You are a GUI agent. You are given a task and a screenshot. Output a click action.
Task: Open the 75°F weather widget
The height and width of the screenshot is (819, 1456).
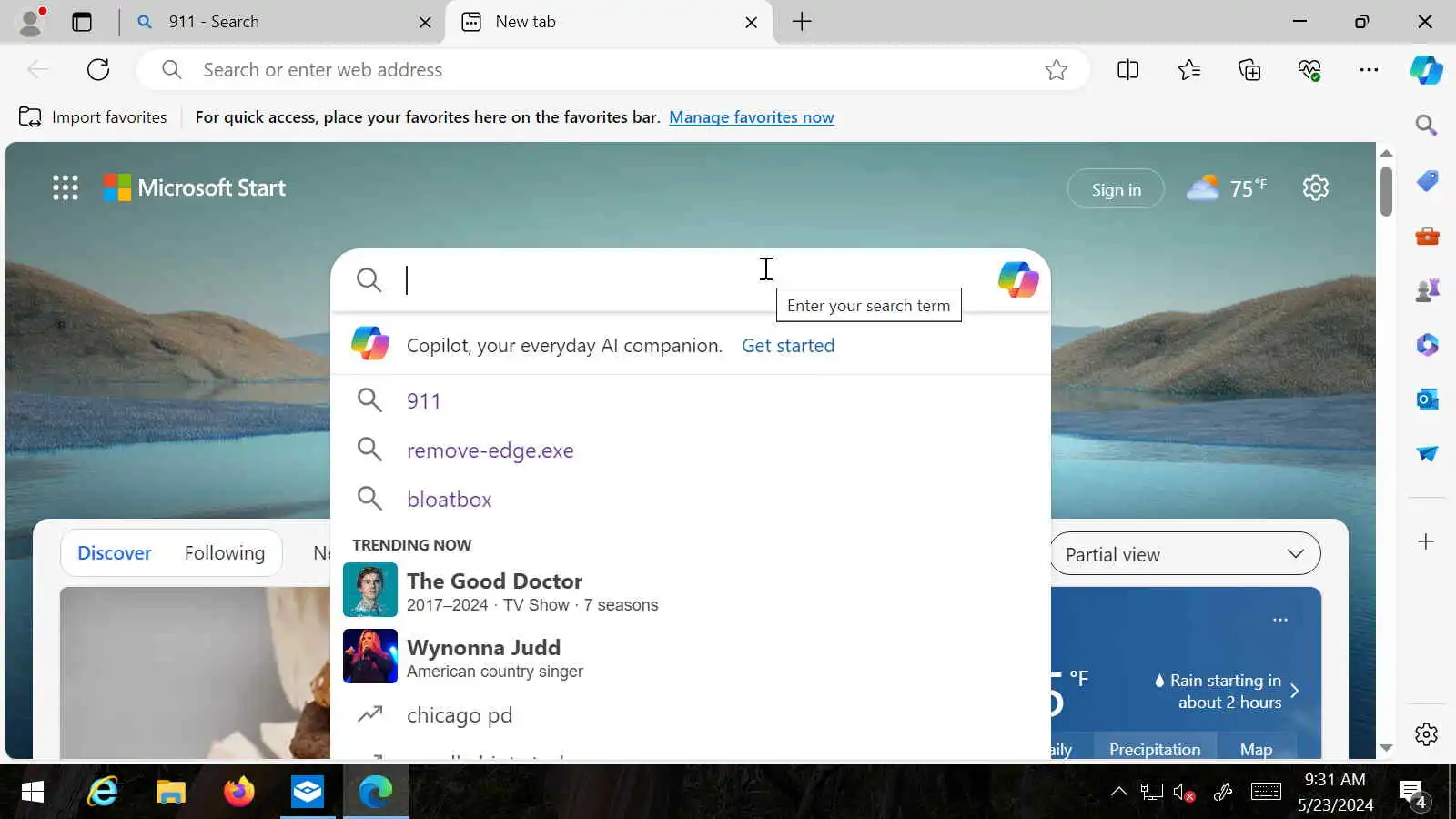(1227, 187)
